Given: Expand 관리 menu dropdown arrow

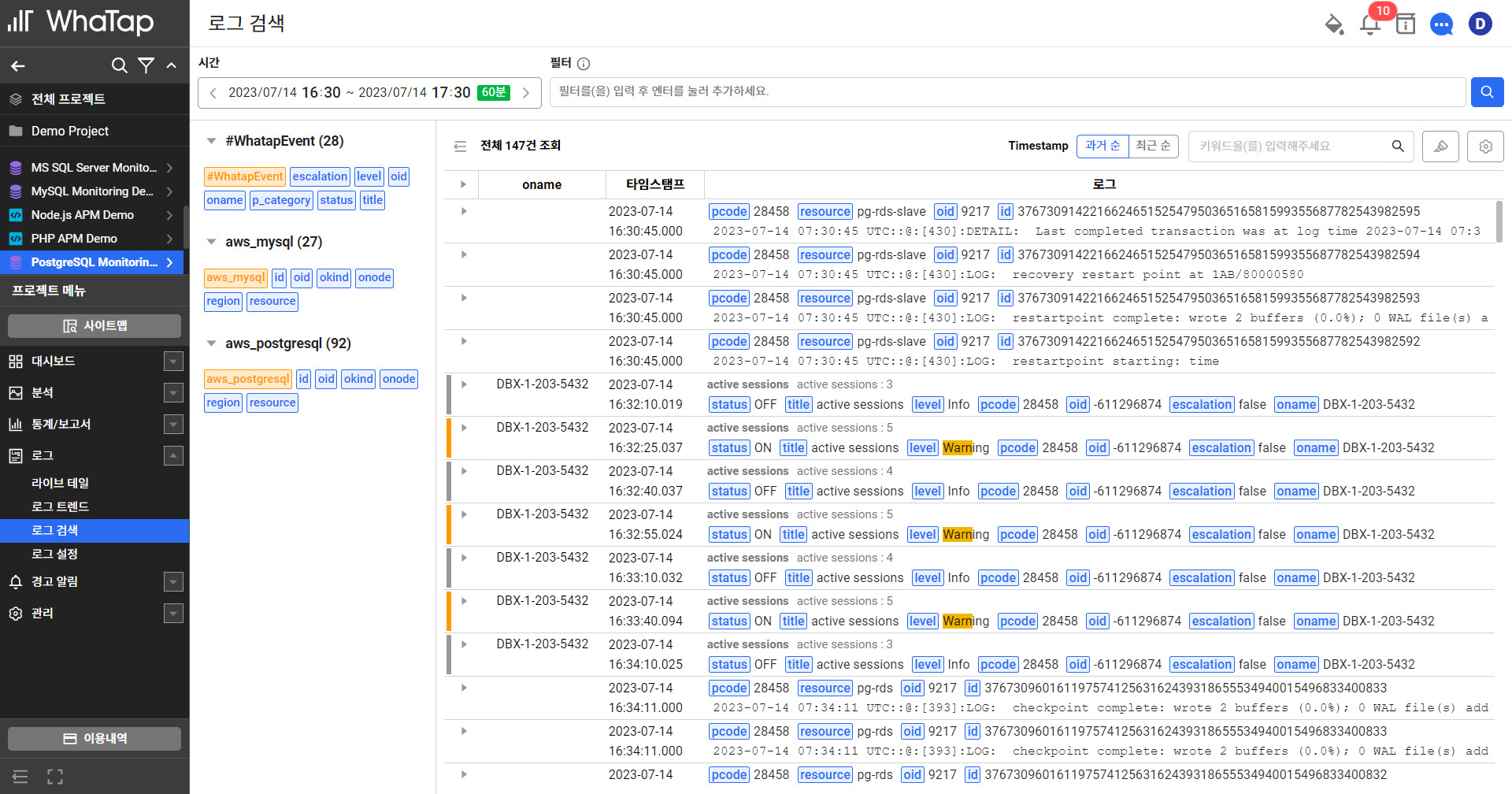Looking at the screenshot, I should pos(173,613).
